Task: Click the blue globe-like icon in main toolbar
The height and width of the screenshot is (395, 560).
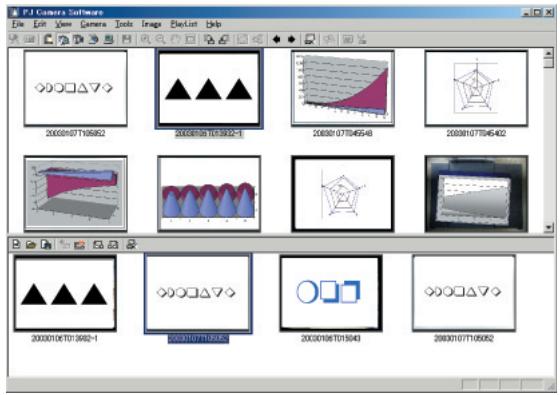Action: click(x=93, y=39)
